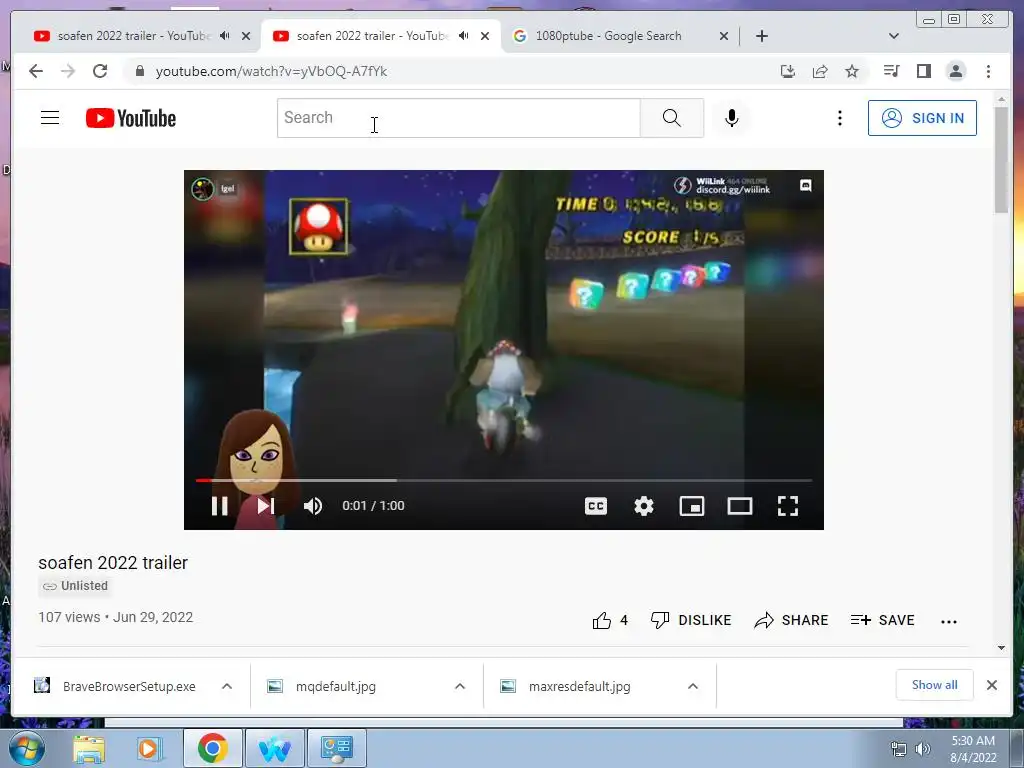Open media controls in Chrome toolbar
Image resolution: width=1024 pixels, height=768 pixels.
click(891, 71)
